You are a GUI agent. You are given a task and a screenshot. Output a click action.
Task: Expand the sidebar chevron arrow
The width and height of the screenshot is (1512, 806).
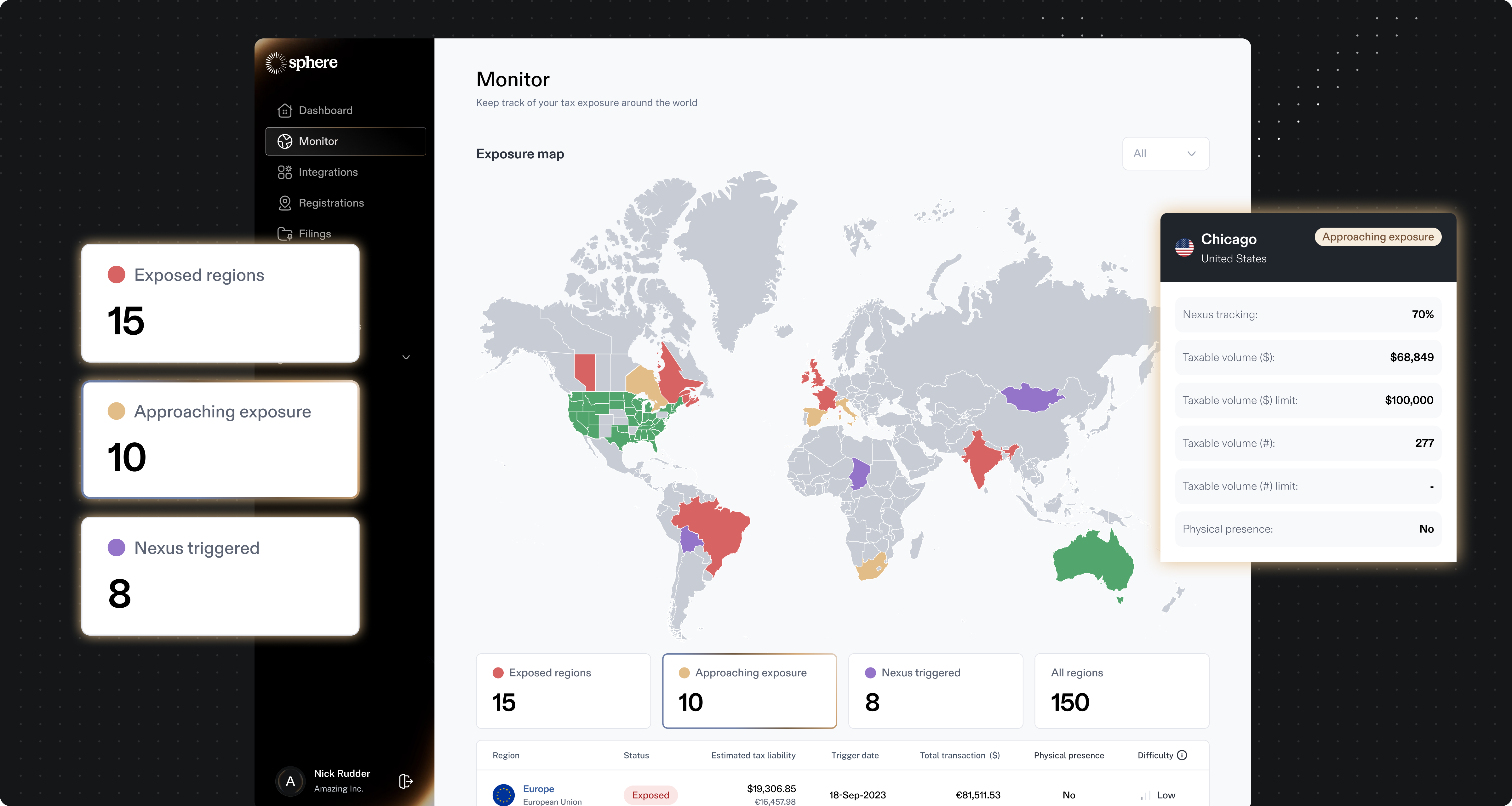coord(406,357)
